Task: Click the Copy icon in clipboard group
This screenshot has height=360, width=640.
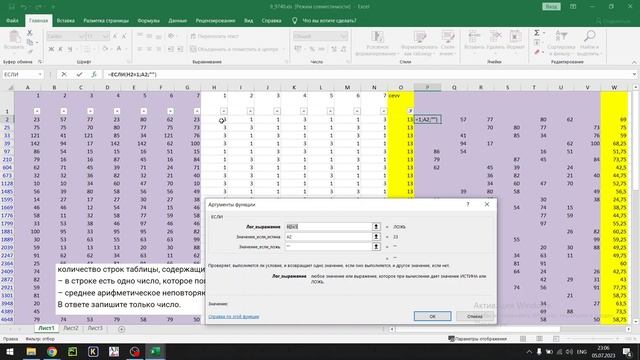Action: coord(29,42)
